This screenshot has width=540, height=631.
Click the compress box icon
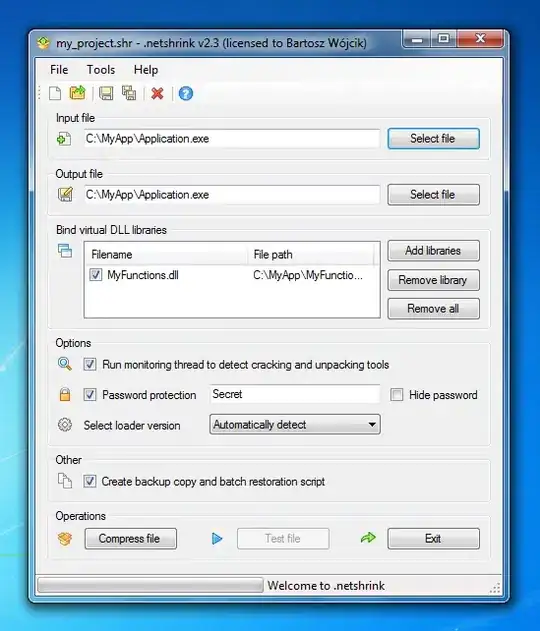(x=65, y=538)
